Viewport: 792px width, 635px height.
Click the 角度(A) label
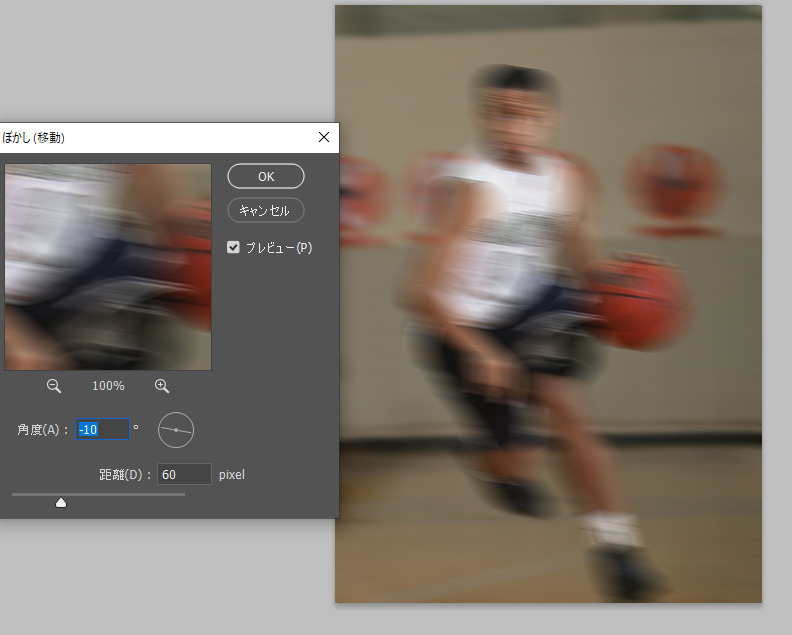[43, 429]
